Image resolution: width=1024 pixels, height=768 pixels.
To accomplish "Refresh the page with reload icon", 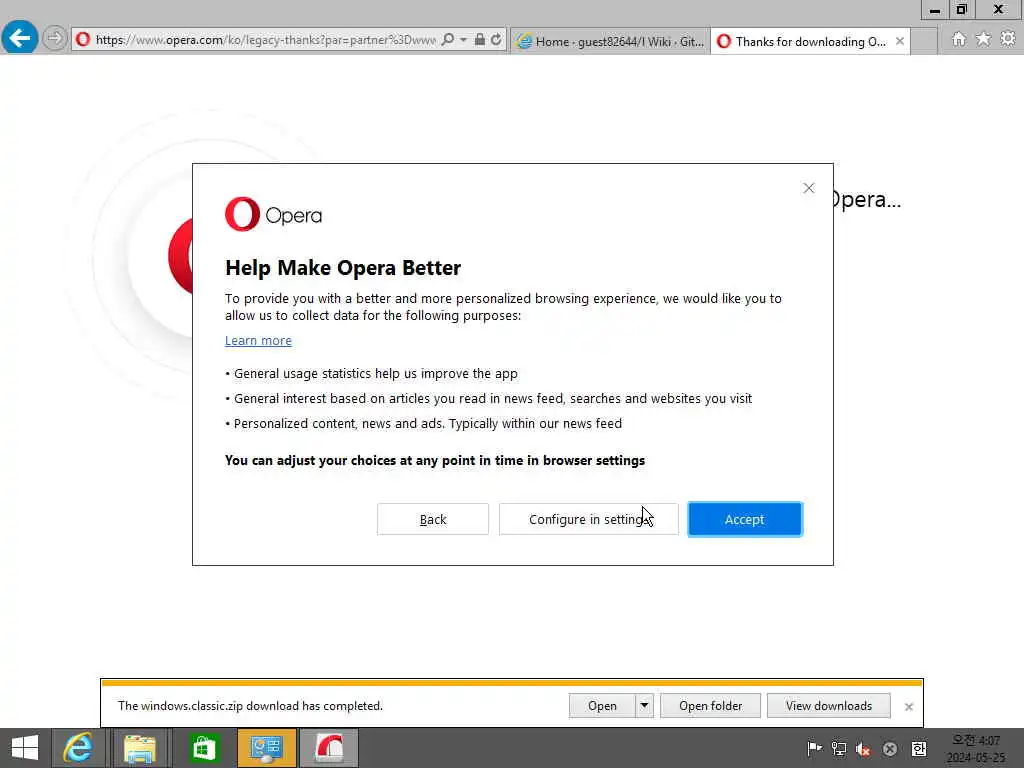I will pos(496,40).
